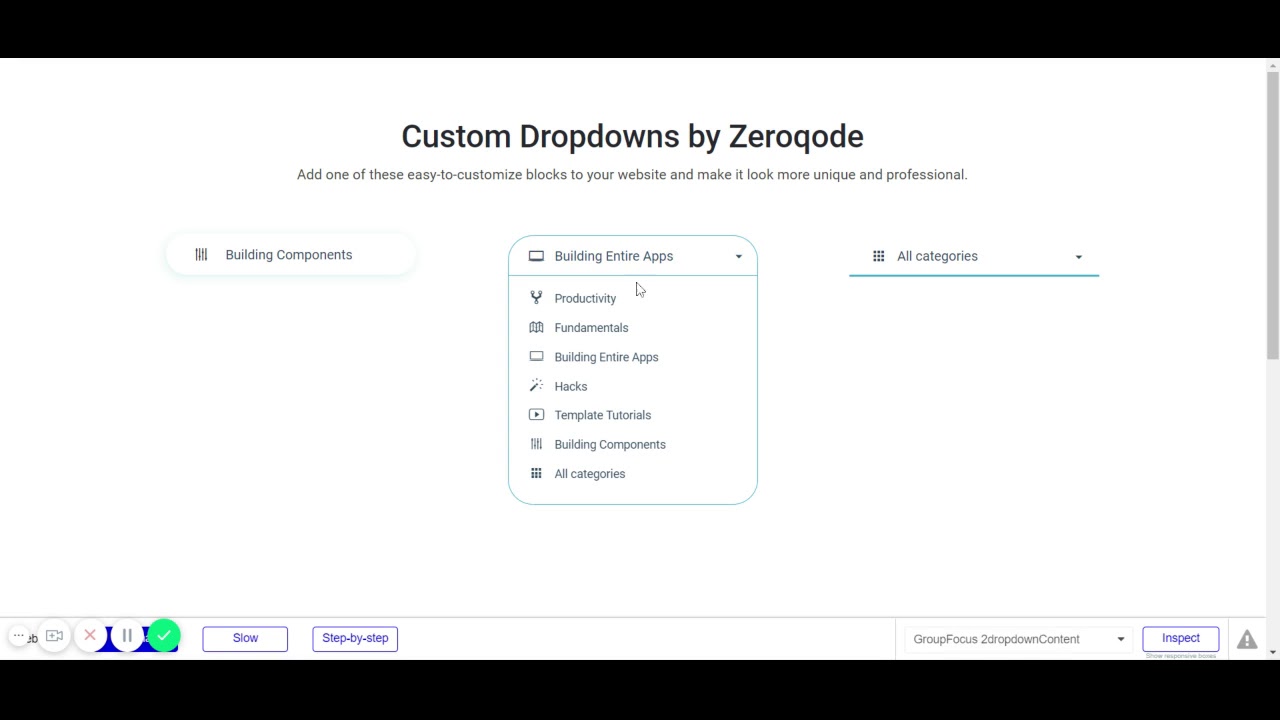Click the subtitle text about easy-to-customize blocks

tap(632, 175)
